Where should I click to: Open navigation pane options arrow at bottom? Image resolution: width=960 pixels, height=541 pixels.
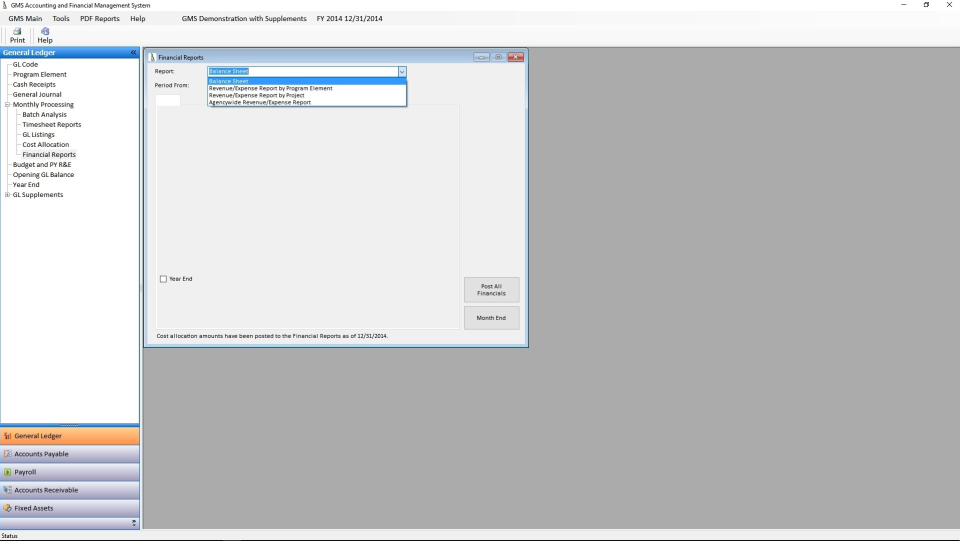[133, 523]
